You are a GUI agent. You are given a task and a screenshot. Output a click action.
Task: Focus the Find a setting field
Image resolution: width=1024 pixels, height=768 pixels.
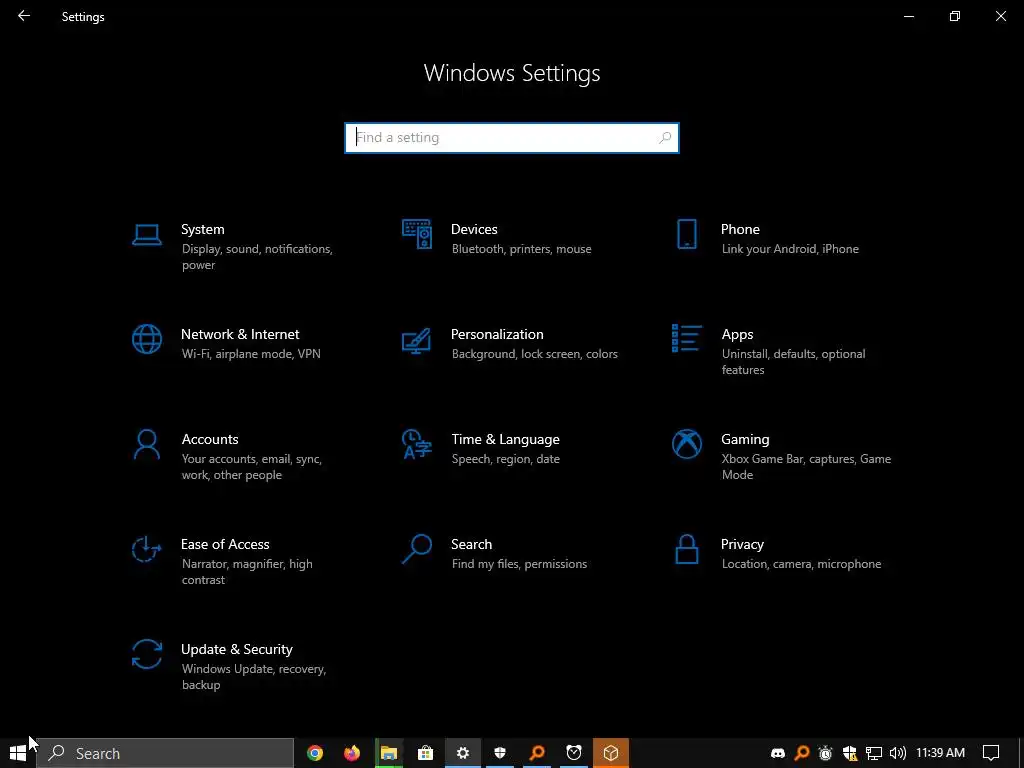tap(512, 138)
